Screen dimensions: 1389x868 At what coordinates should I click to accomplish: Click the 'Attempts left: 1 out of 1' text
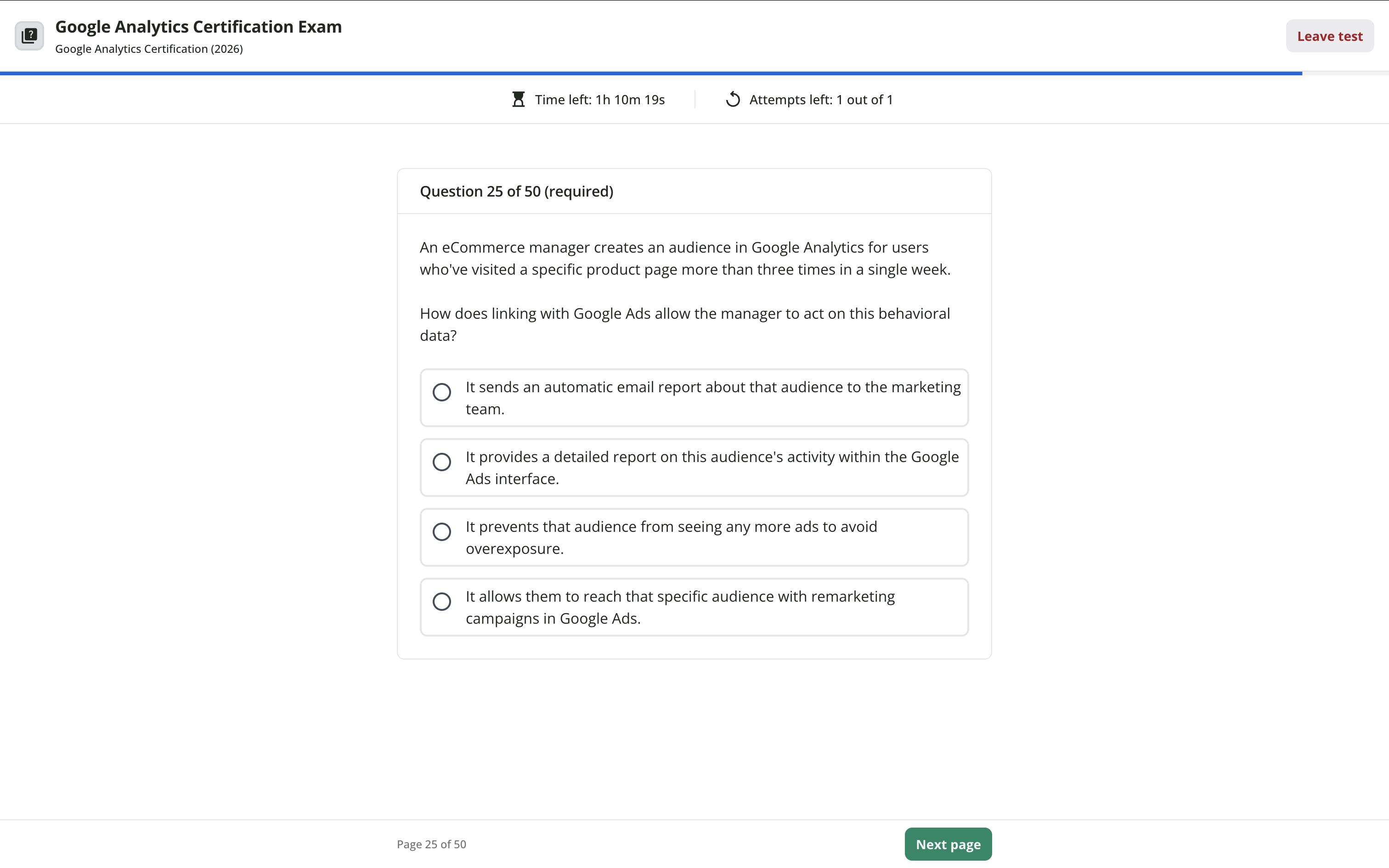(821, 99)
